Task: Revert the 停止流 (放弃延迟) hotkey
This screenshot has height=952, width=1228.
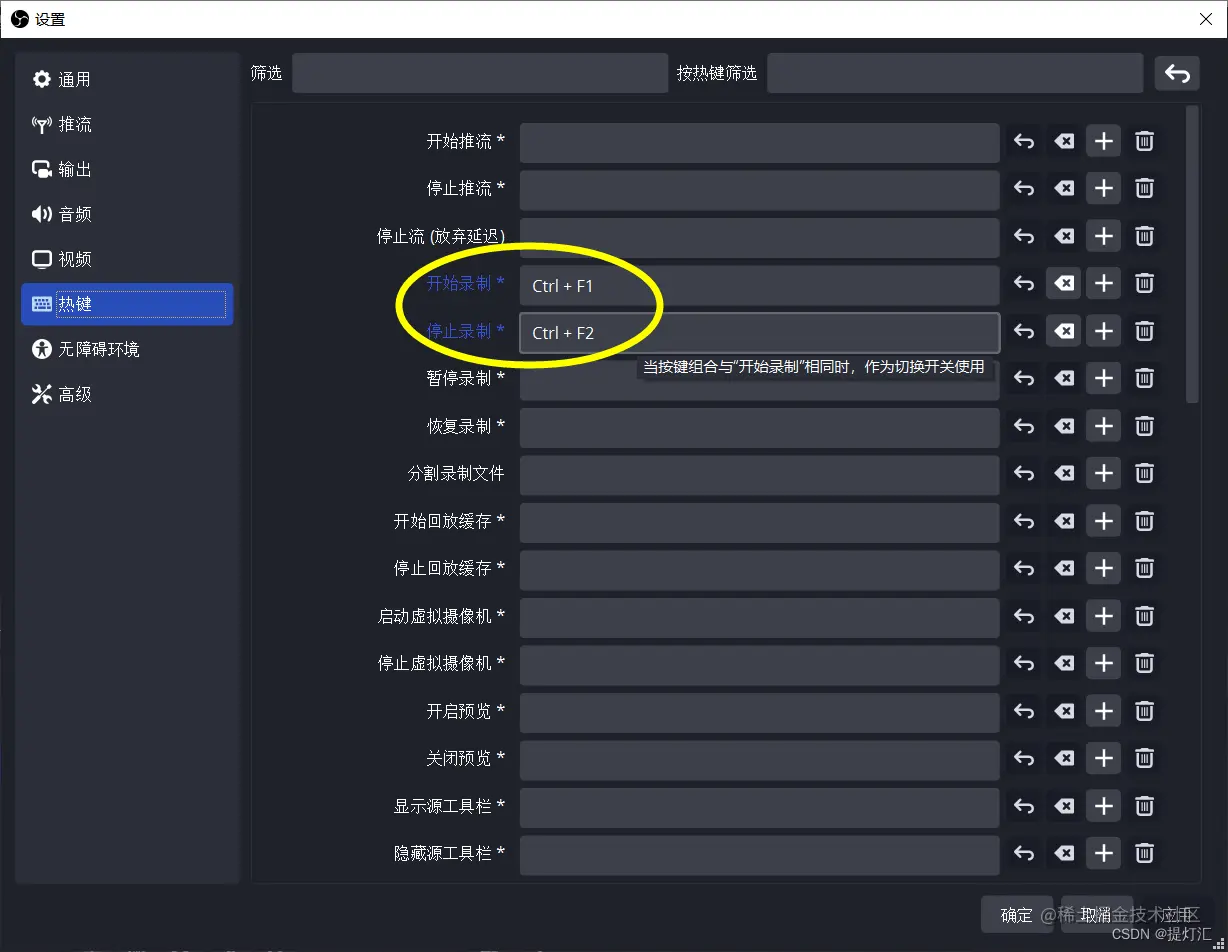Action: pos(1024,237)
